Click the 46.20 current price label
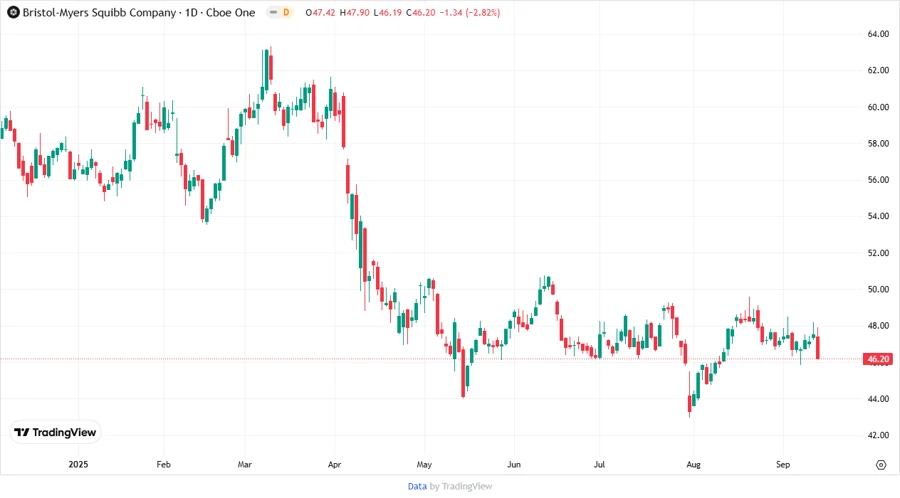Screen dimensions: 900x498 point(878,359)
